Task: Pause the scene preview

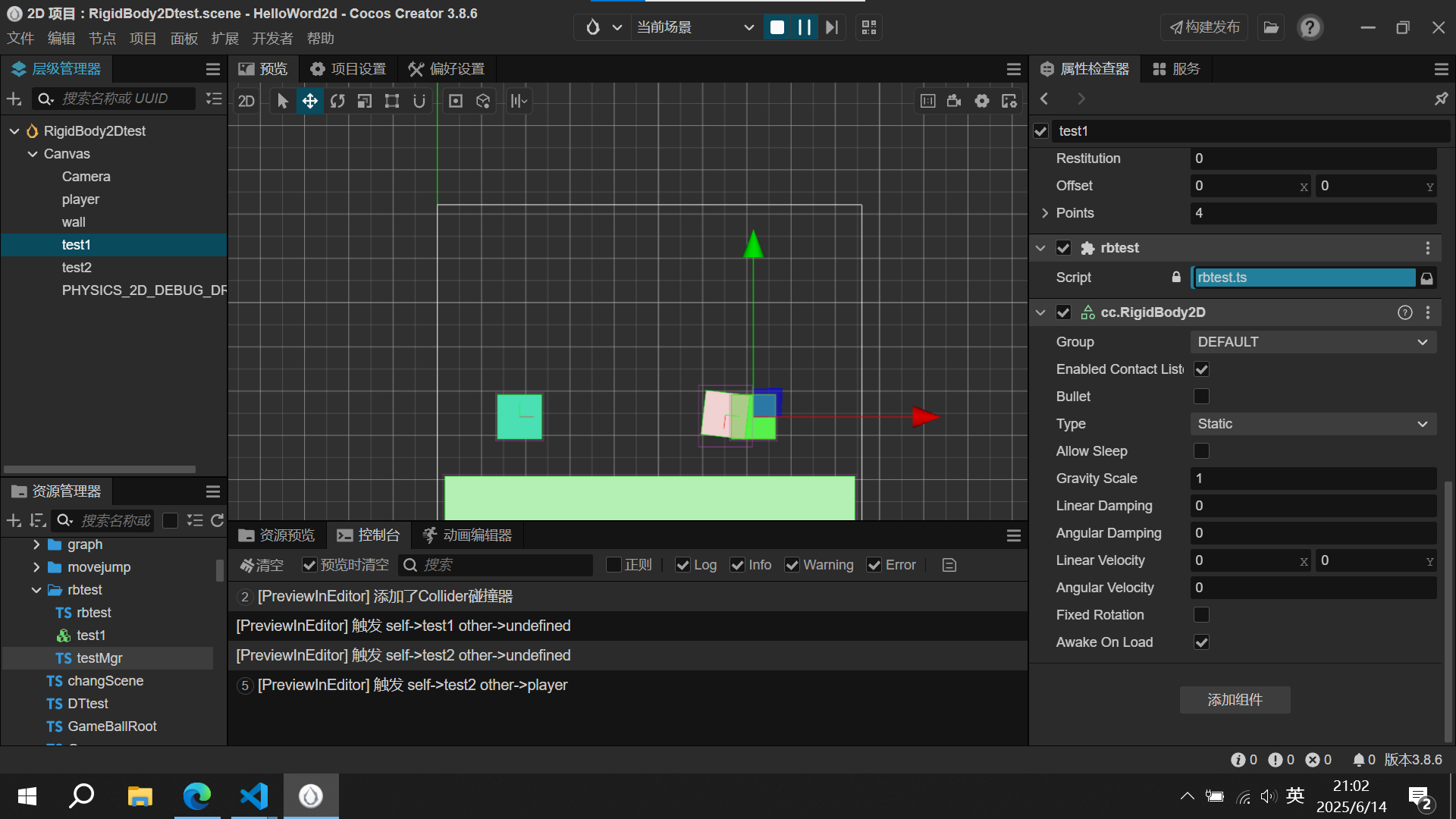Action: [805, 27]
